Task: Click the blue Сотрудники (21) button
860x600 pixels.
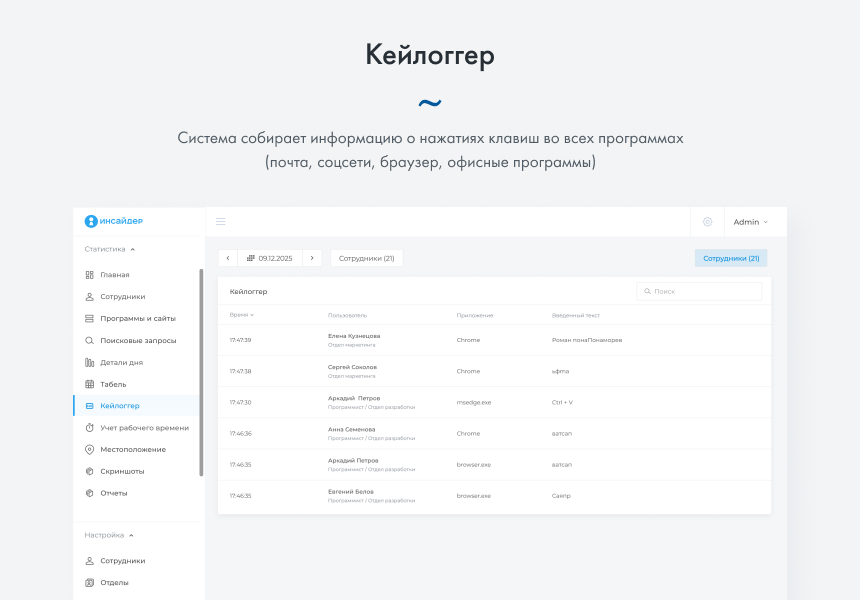Action: click(731, 258)
